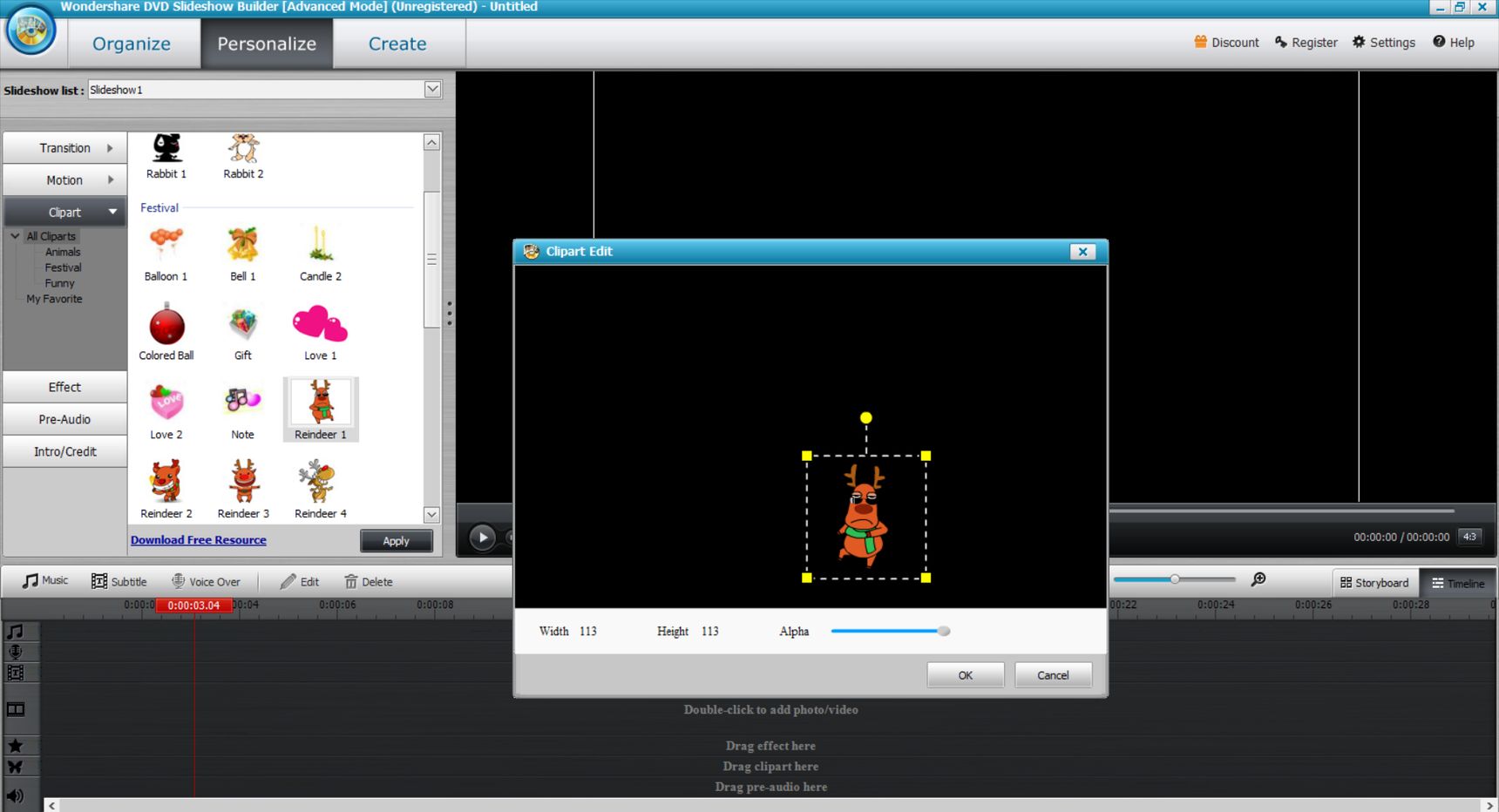Click the clipart butterfly track icon
The image size is (1499, 812).
point(15,767)
